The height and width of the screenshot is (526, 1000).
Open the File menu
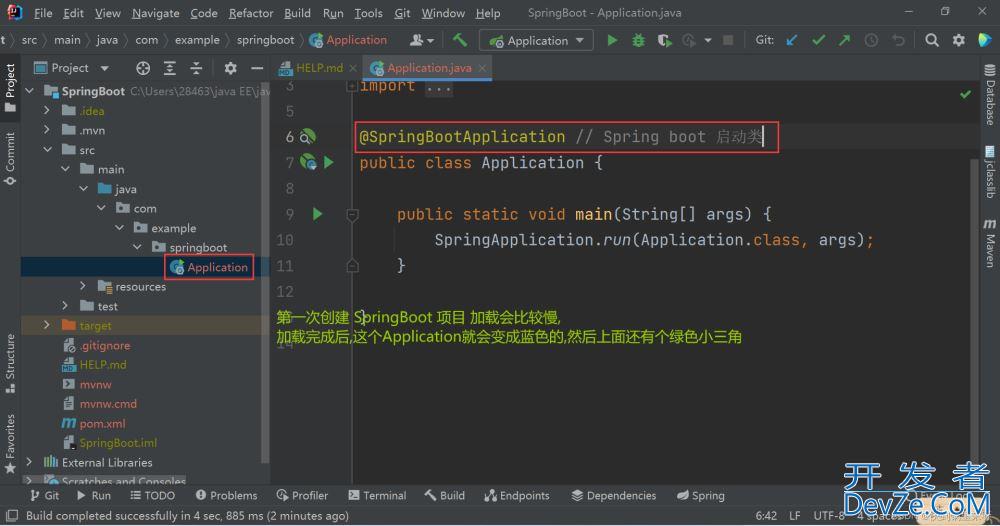[43, 13]
